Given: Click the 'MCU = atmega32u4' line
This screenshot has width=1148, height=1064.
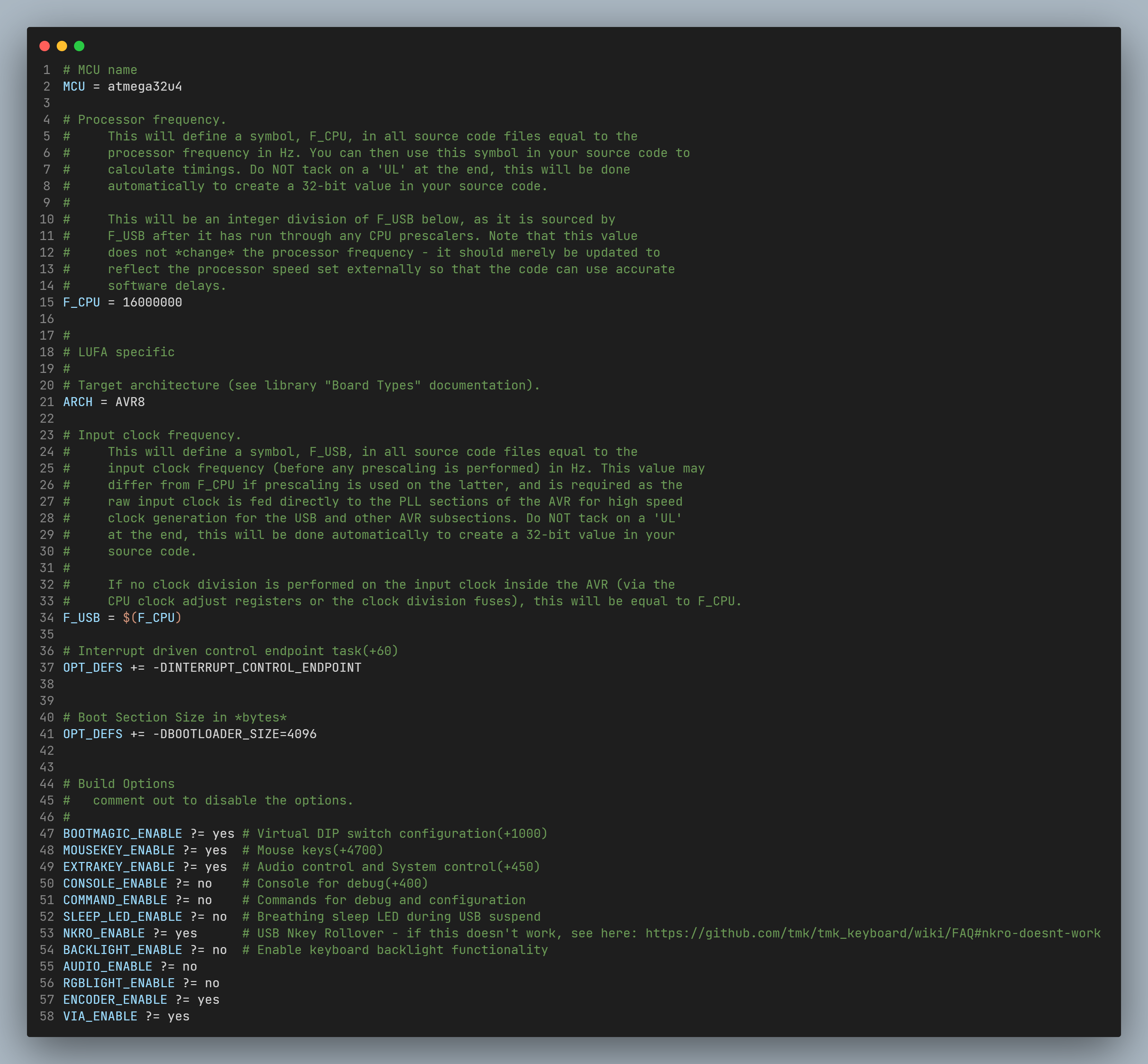Looking at the screenshot, I should pos(122,86).
